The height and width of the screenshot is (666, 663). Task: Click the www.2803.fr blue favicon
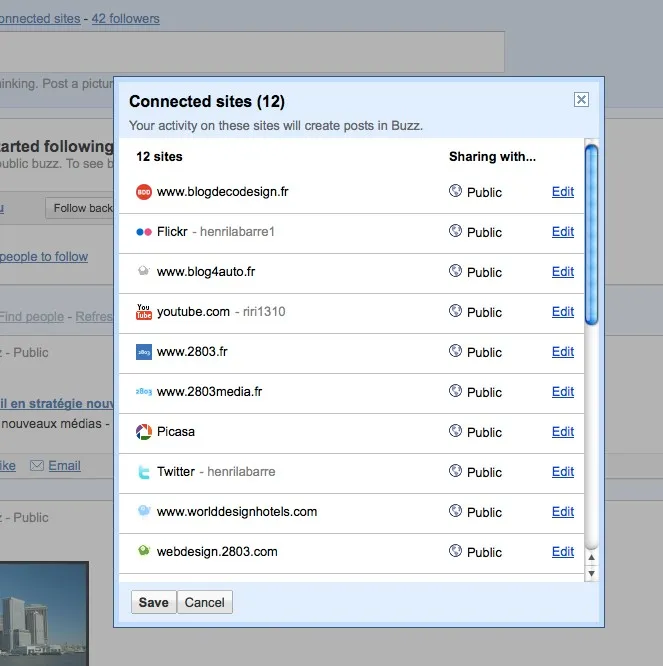tap(144, 352)
